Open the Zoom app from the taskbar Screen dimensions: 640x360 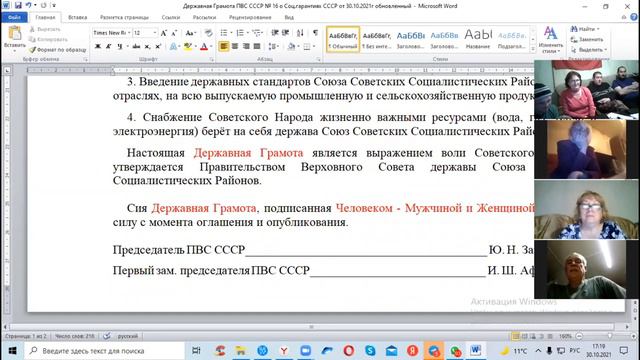[x=305, y=351]
